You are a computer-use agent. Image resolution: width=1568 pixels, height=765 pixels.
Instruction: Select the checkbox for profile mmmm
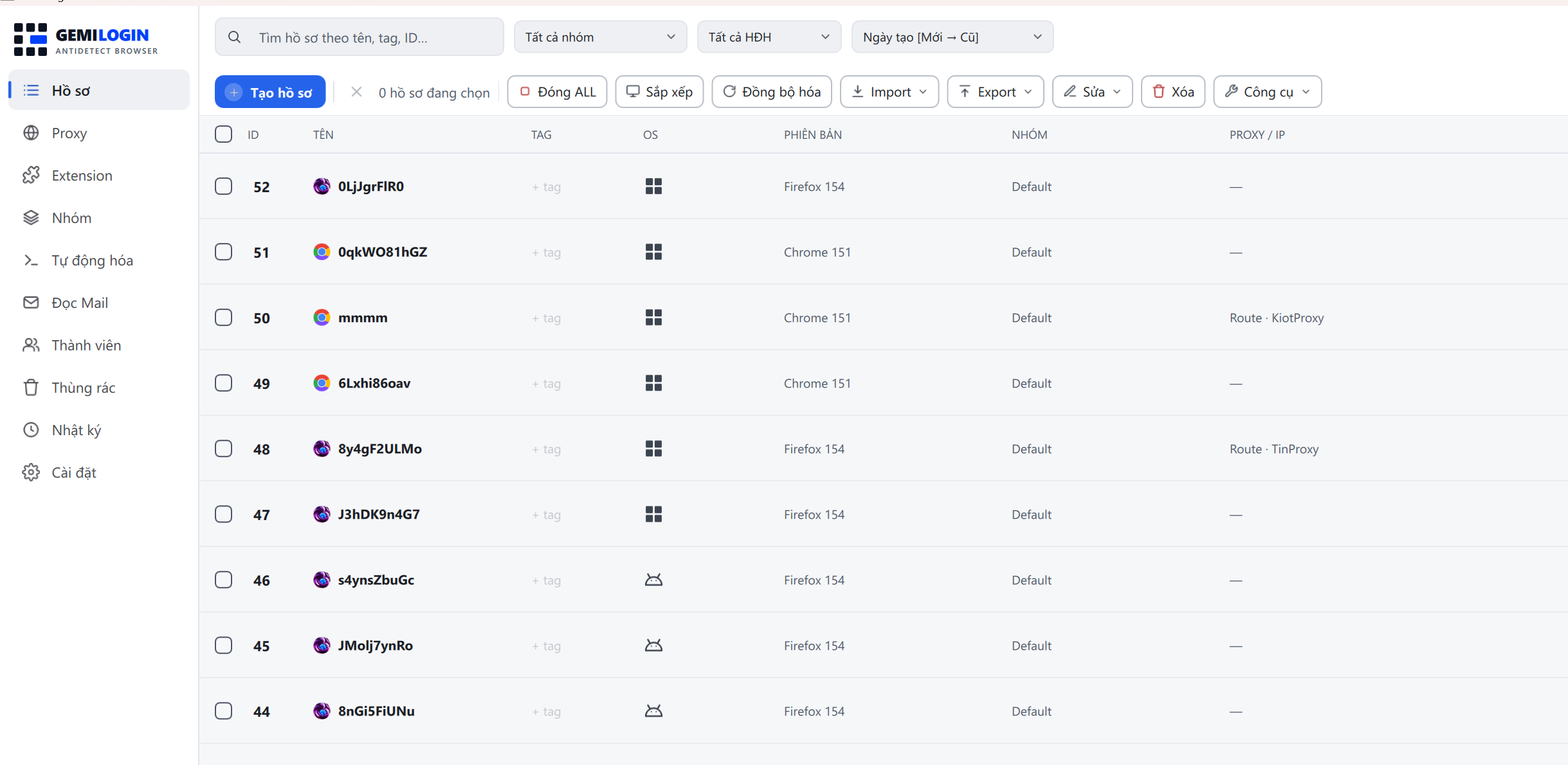[224, 318]
